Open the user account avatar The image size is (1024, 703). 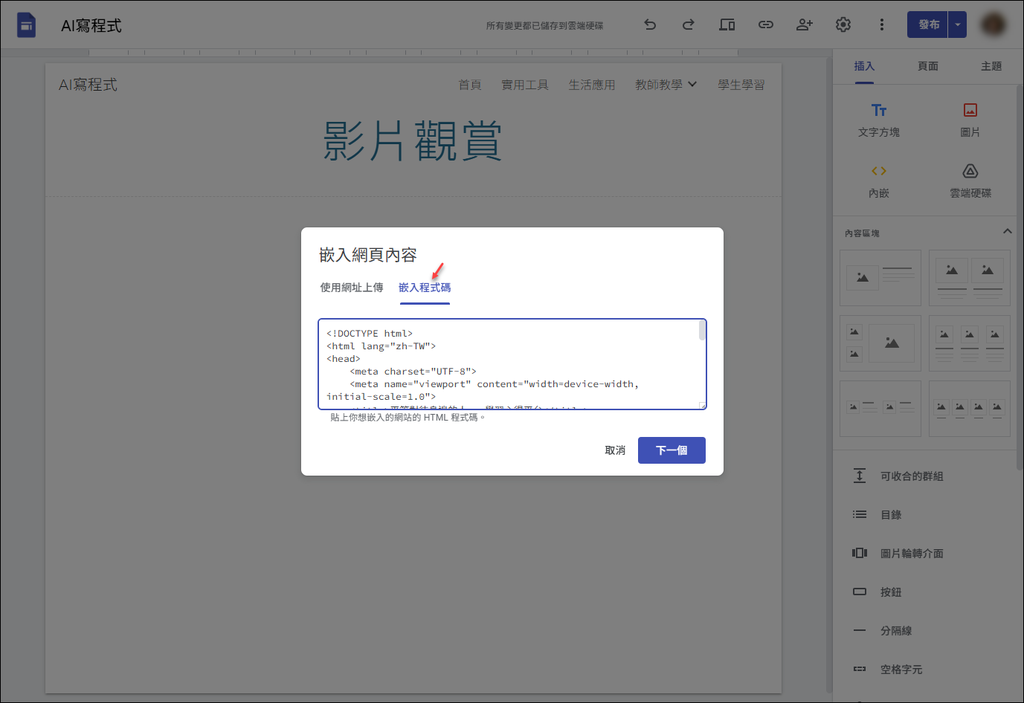[993, 25]
